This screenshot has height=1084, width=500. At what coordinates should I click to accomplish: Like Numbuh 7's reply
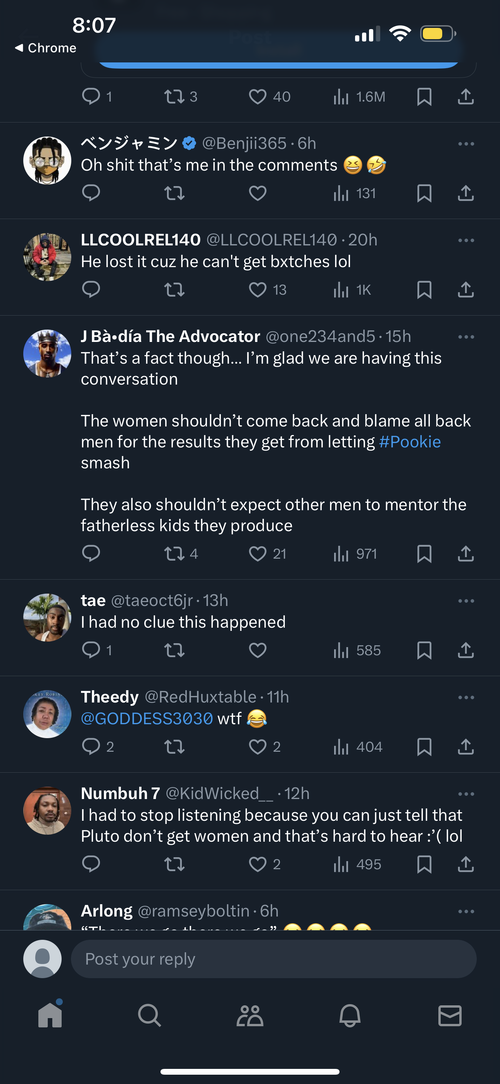tap(257, 864)
